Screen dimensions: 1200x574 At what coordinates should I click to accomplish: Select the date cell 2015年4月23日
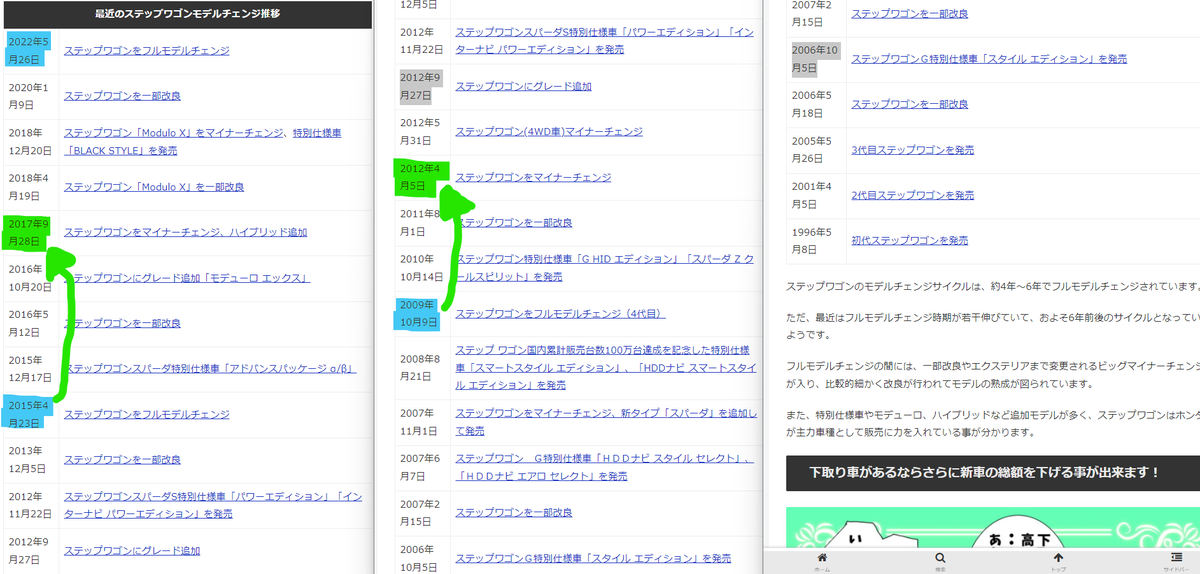[29, 414]
